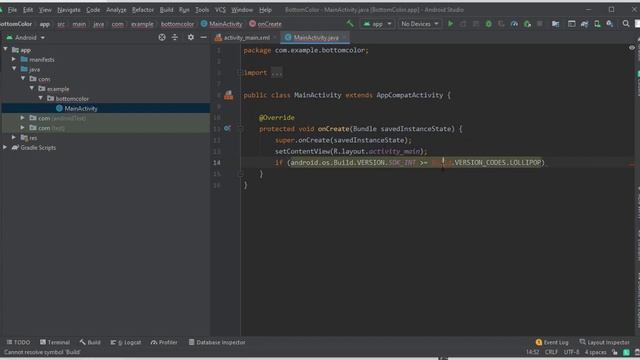
Task: Click the scroll-from-source target icon in Project panel
Action: pos(162,37)
